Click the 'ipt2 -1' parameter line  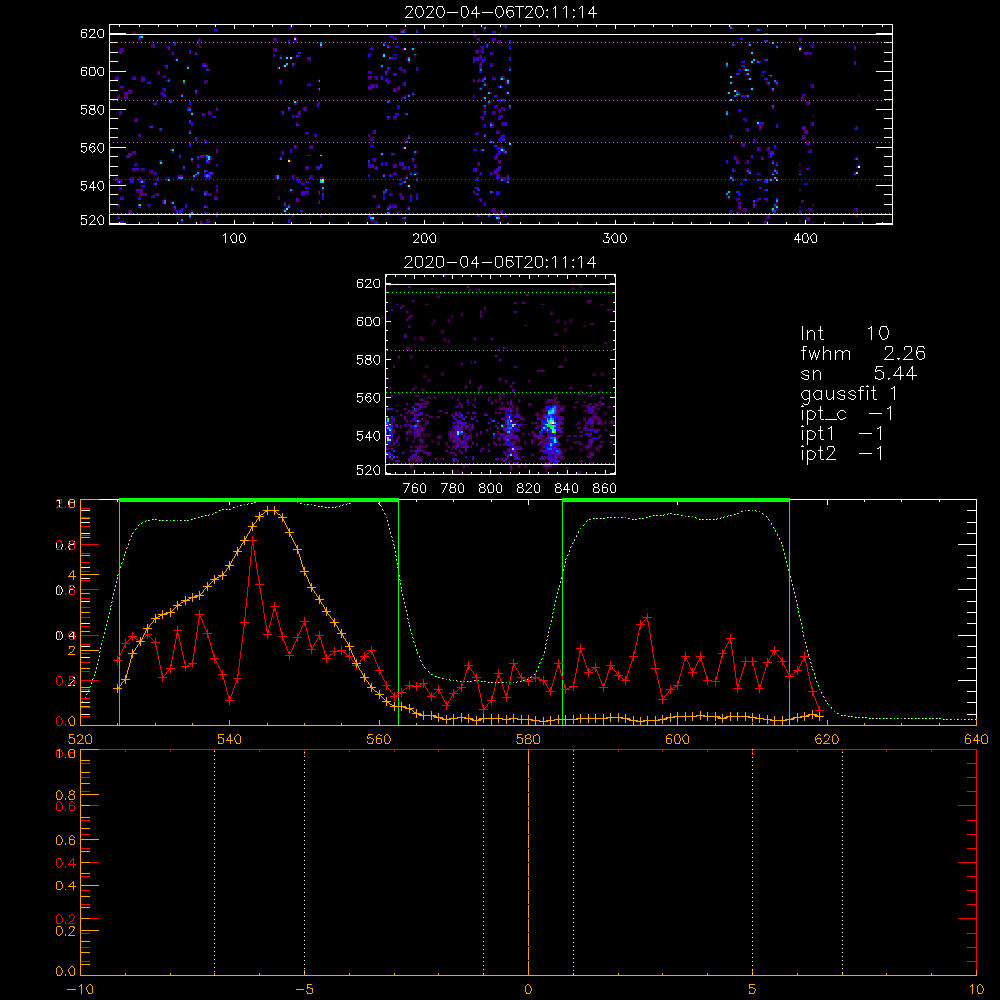pos(842,453)
